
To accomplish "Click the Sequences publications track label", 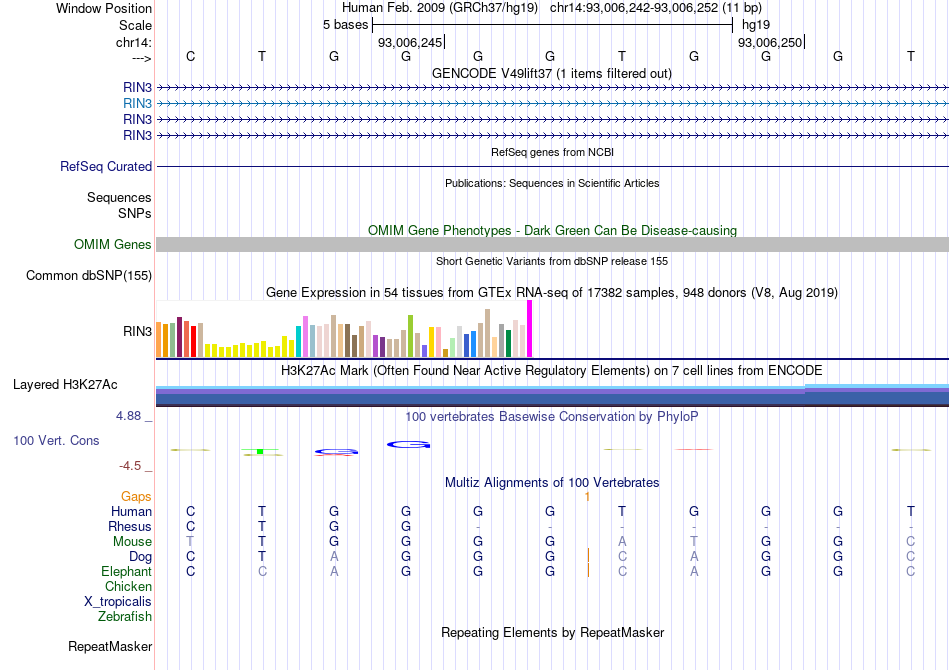I will pyautogui.click(x=119, y=197).
